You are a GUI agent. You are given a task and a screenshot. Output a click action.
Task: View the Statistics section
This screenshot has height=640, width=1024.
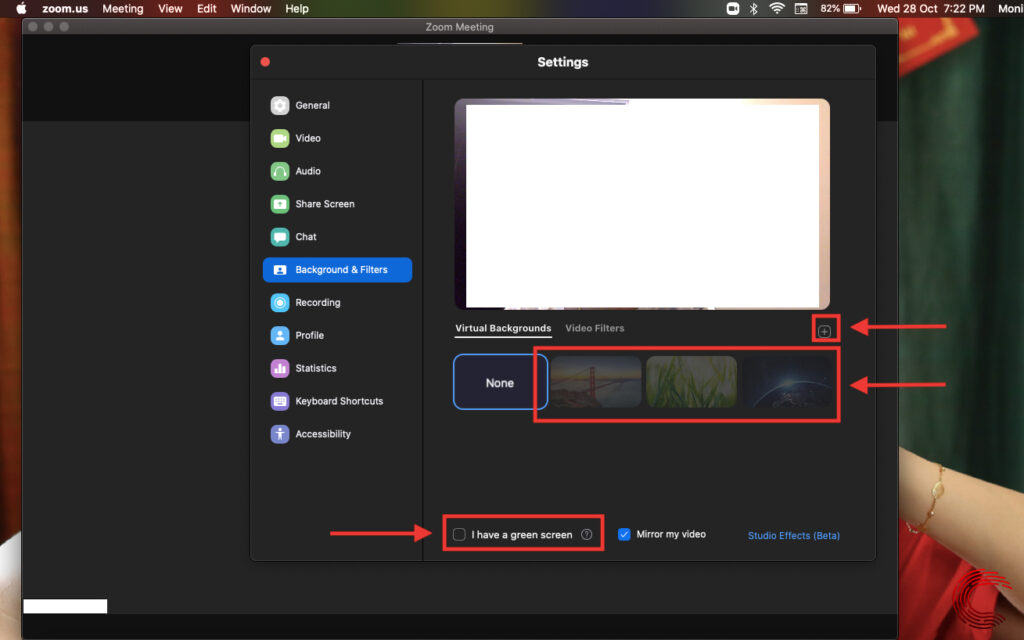coord(304,368)
